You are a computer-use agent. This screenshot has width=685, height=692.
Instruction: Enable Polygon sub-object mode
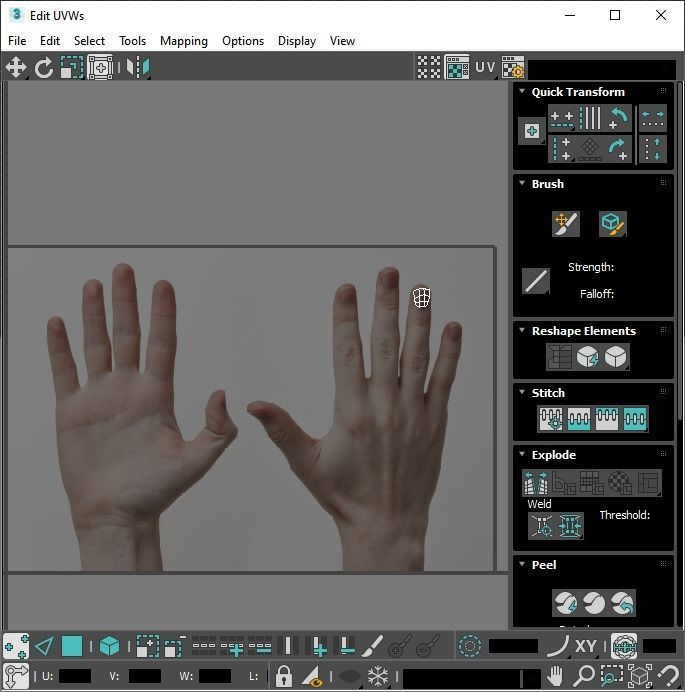[x=72, y=647]
